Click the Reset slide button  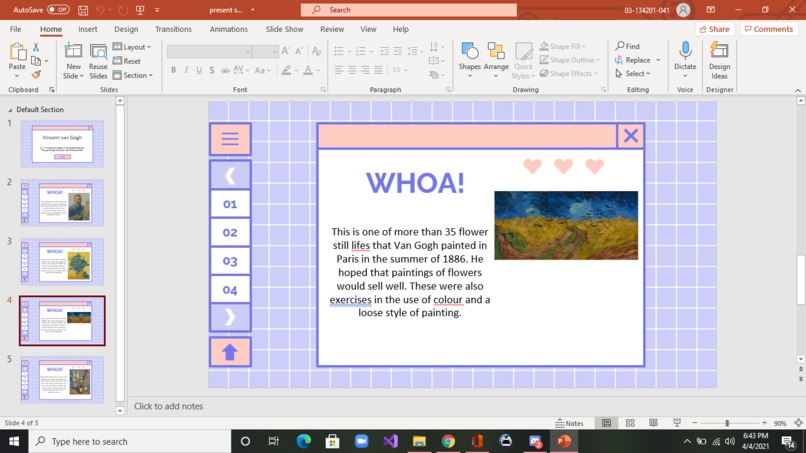coord(127,61)
